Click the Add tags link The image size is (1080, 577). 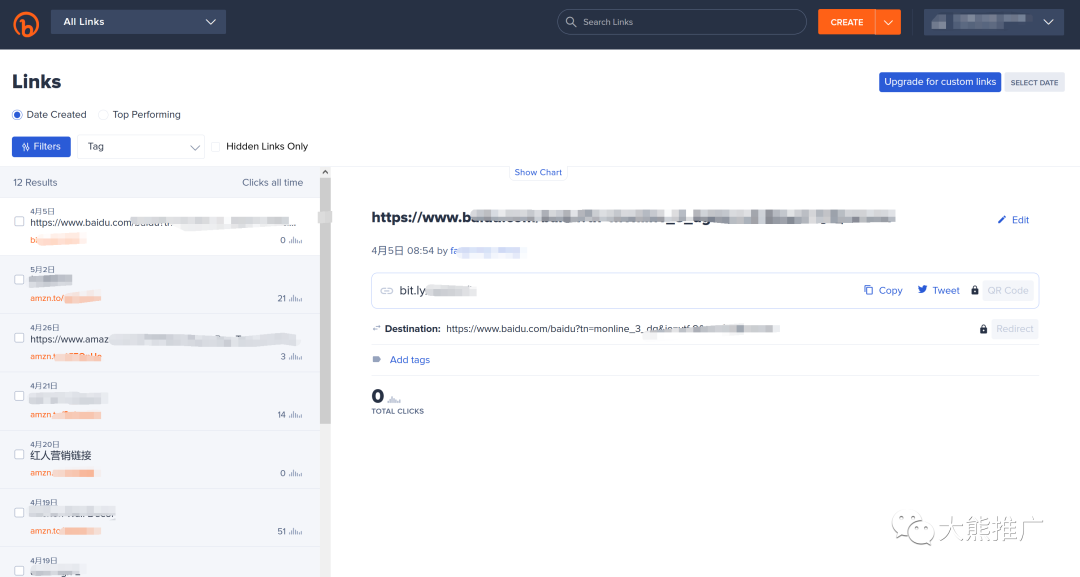(410, 360)
